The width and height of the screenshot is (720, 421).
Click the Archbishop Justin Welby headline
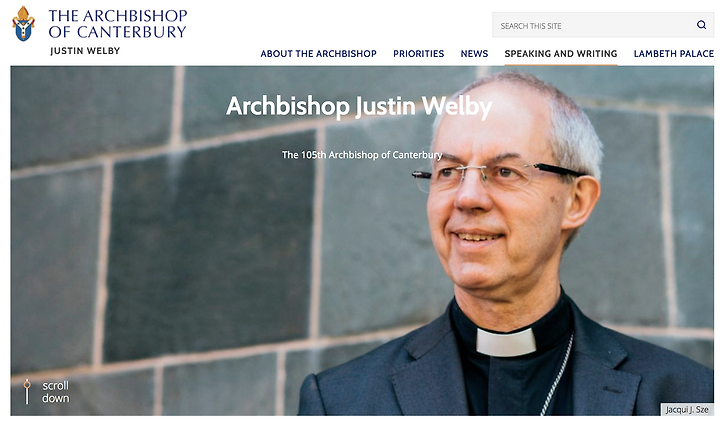point(359,107)
